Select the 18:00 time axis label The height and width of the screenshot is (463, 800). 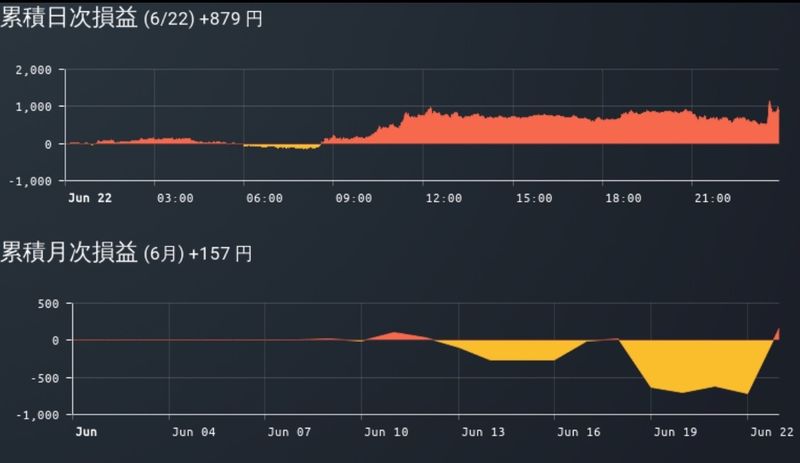point(623,199)
